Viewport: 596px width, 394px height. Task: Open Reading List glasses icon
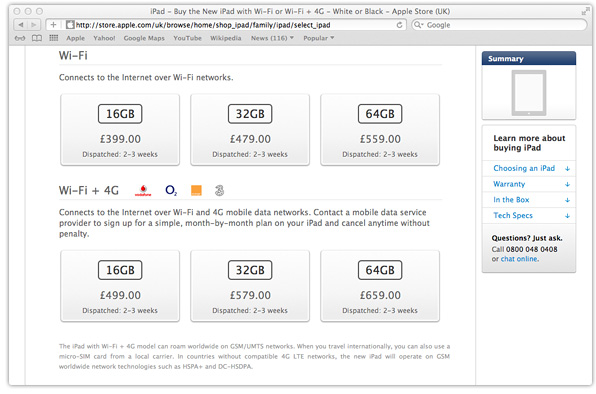[20, 38]
